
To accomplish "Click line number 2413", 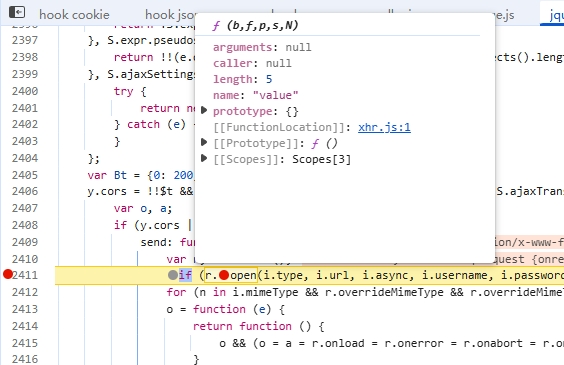I will [25, 309].
